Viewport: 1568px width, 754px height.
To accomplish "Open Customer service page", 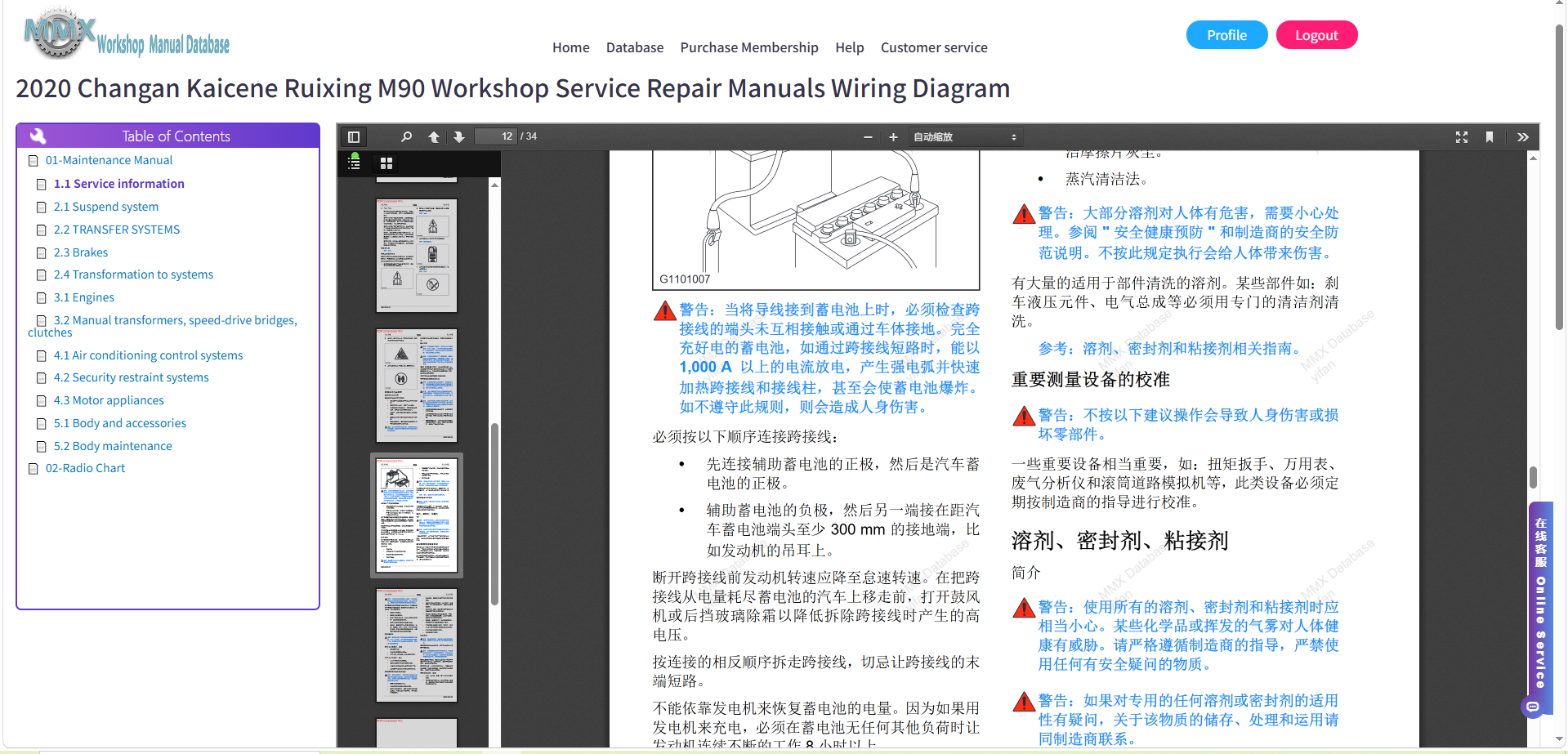I will [934, 47].
